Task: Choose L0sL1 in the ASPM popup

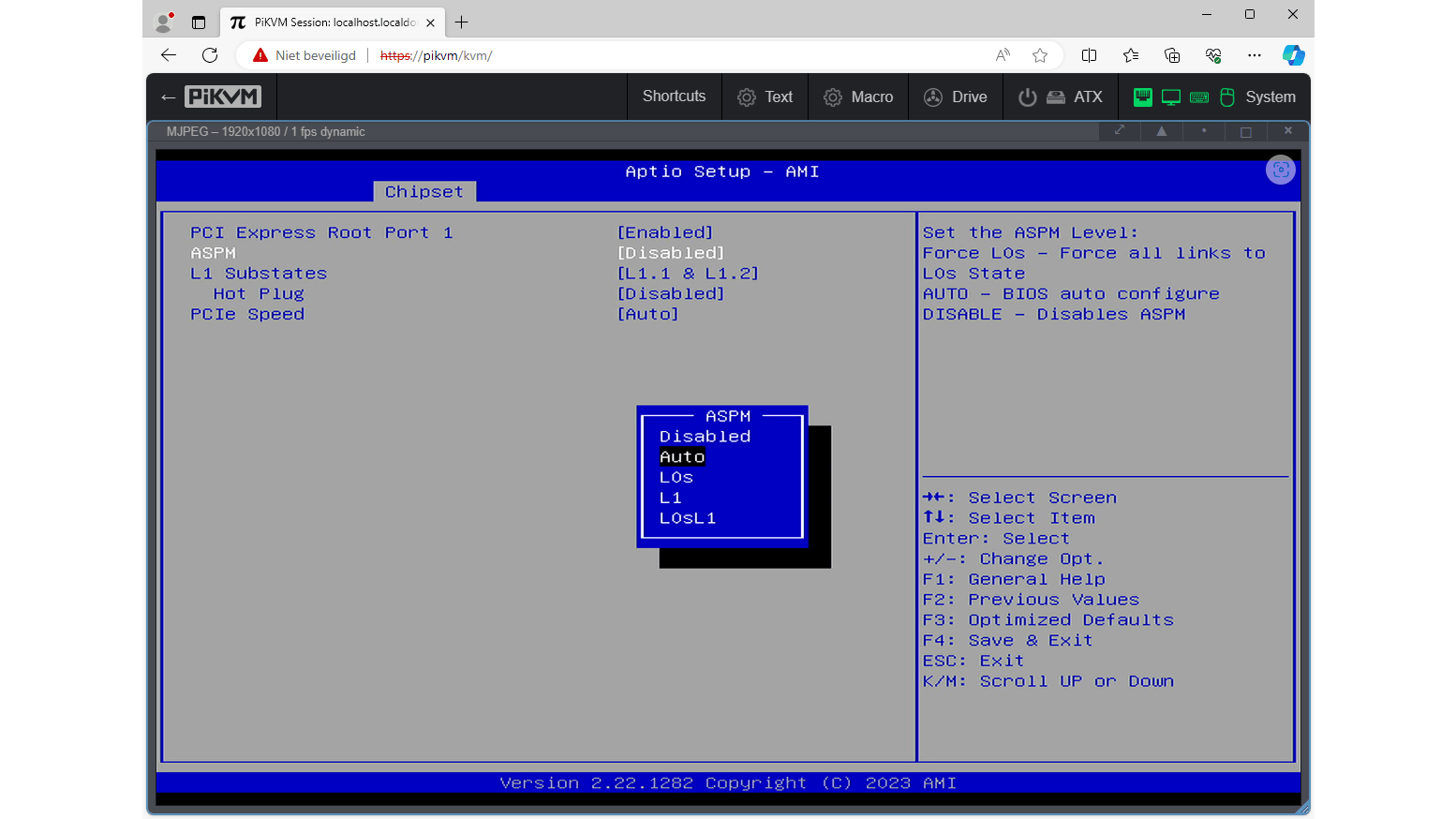Action: pos(688,519)
